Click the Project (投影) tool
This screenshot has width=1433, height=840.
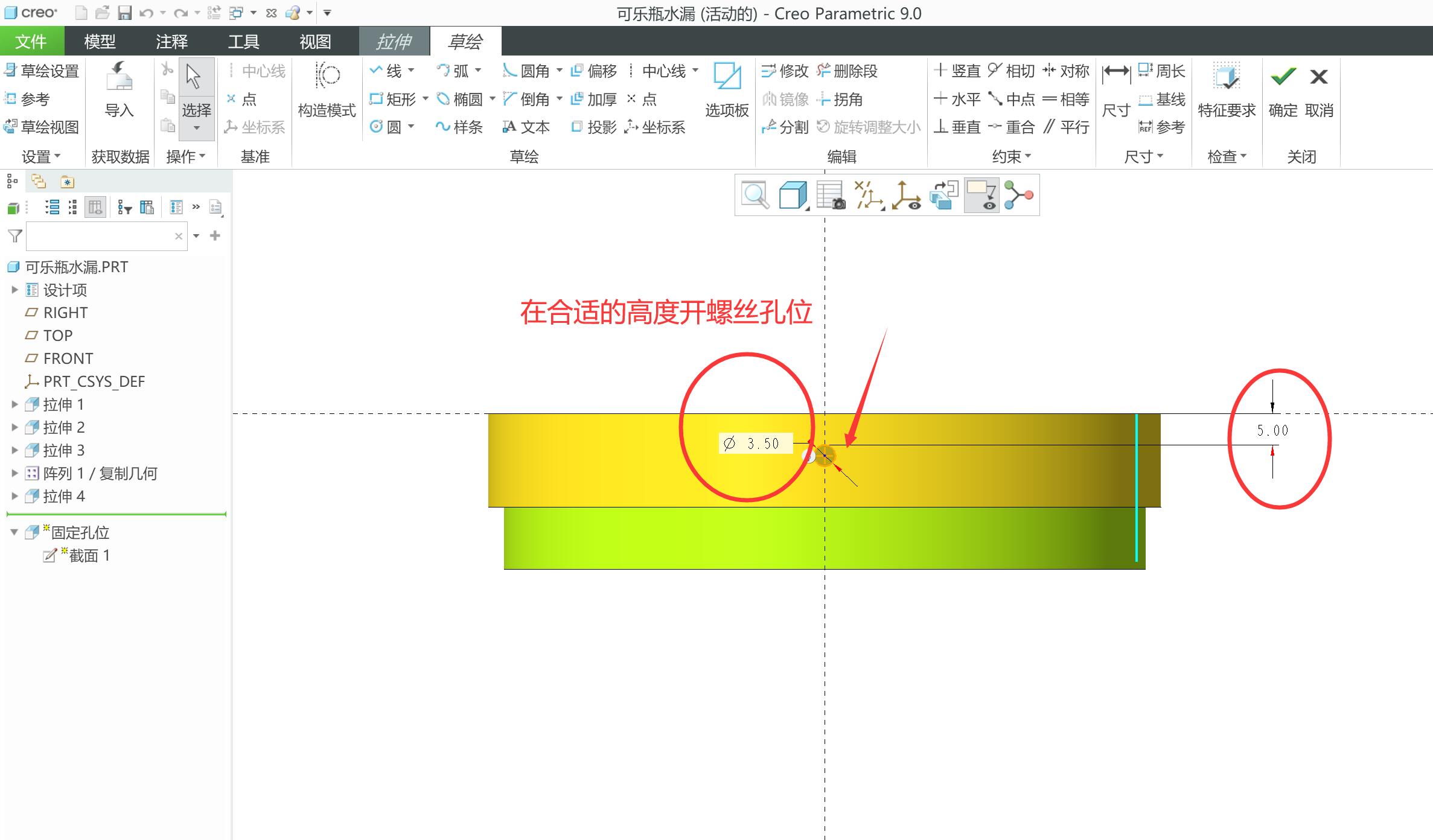click(x=594, y=127)
